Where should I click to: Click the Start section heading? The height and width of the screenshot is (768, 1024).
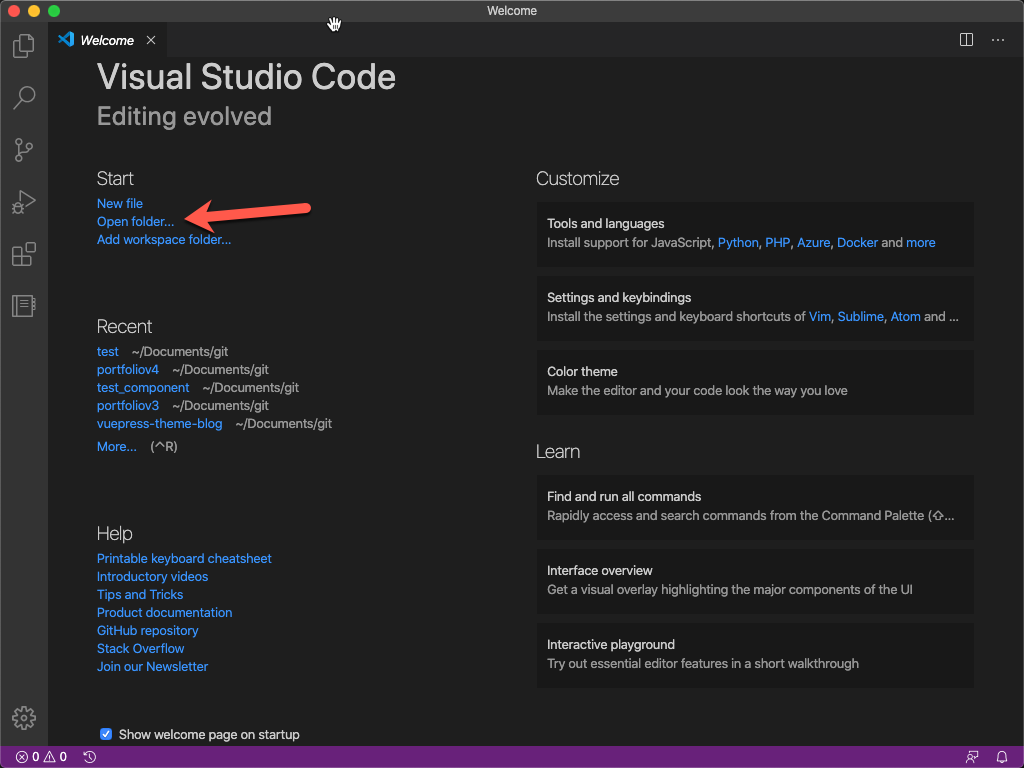(115, 179)
